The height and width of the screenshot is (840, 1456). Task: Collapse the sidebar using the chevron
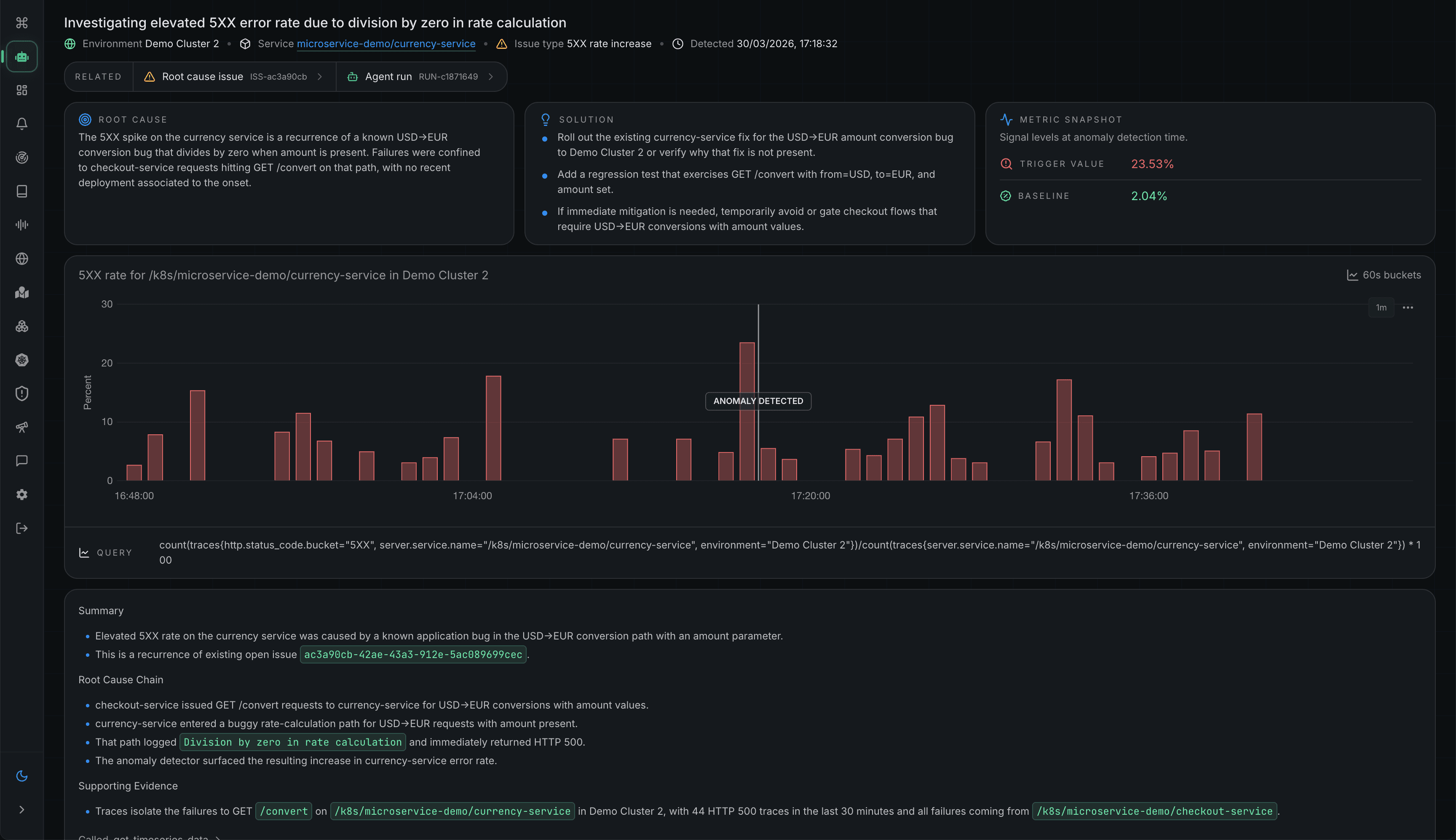pos(22,809)
